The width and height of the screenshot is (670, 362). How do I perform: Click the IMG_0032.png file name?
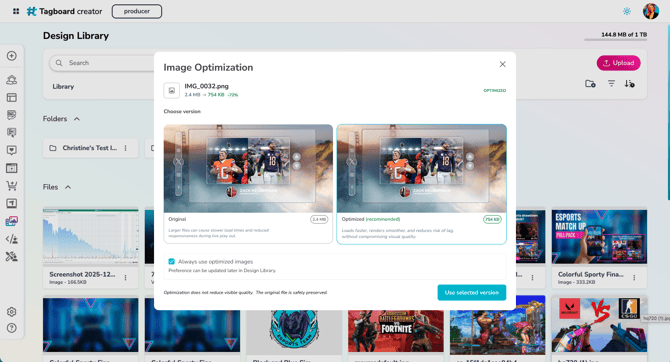point(206,86)
